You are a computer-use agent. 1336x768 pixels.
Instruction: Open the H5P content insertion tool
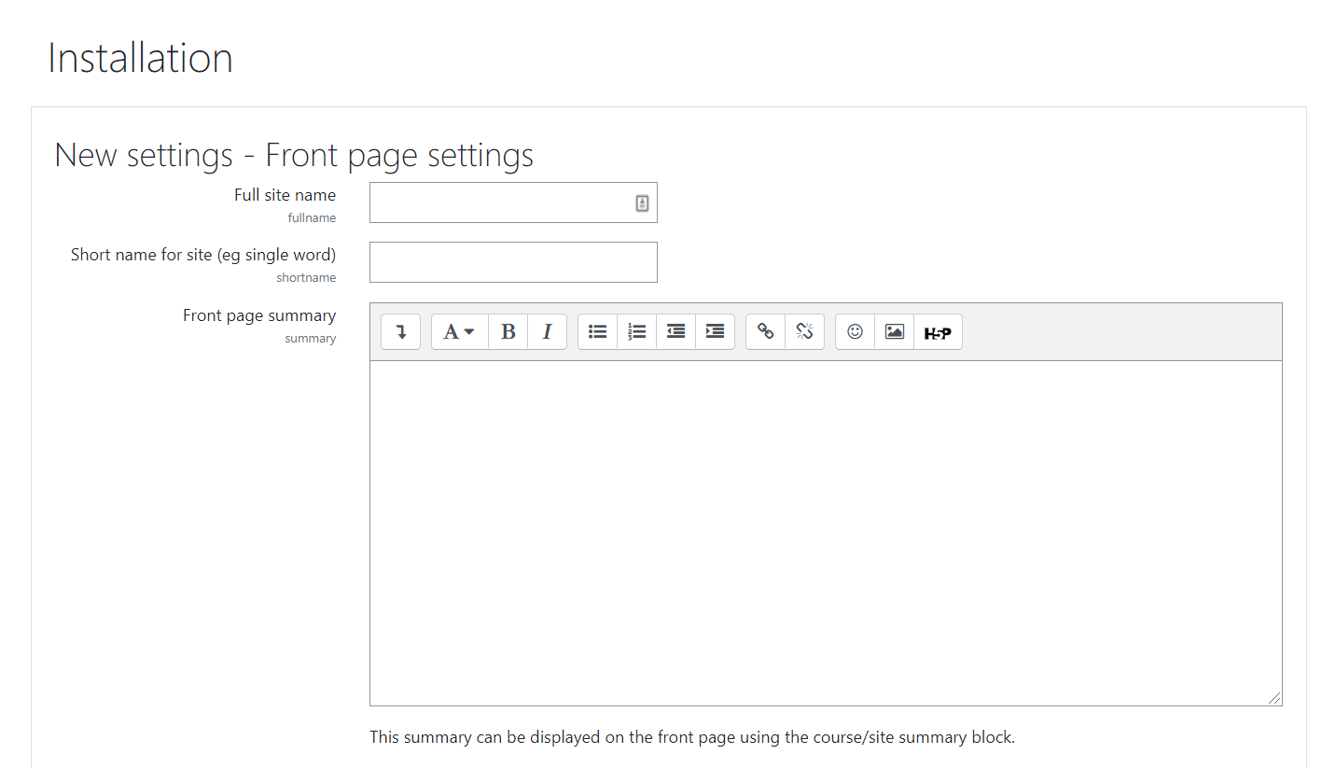point(938,331)
